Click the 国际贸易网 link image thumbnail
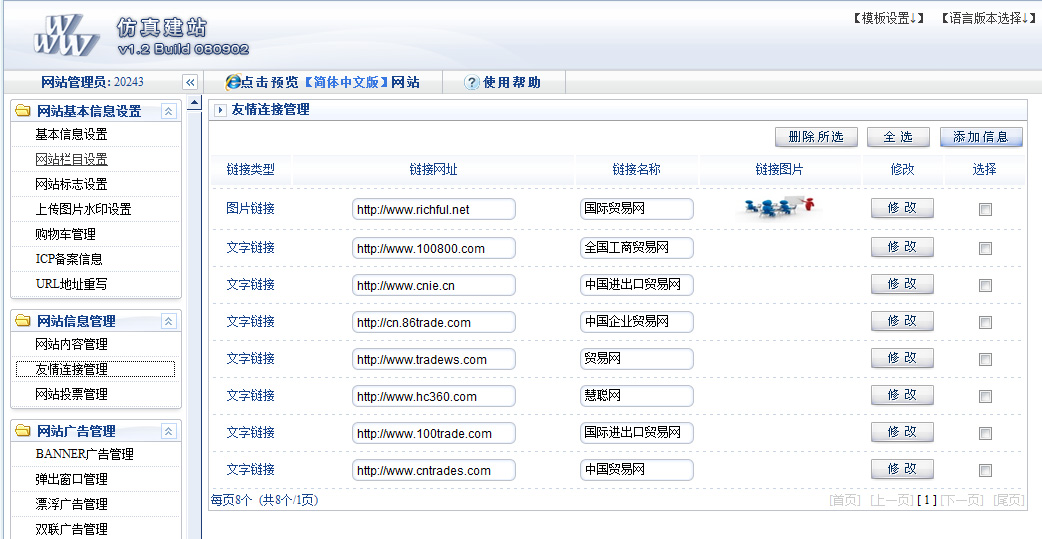The image size is (1042, 539). [x=780, y=208]
